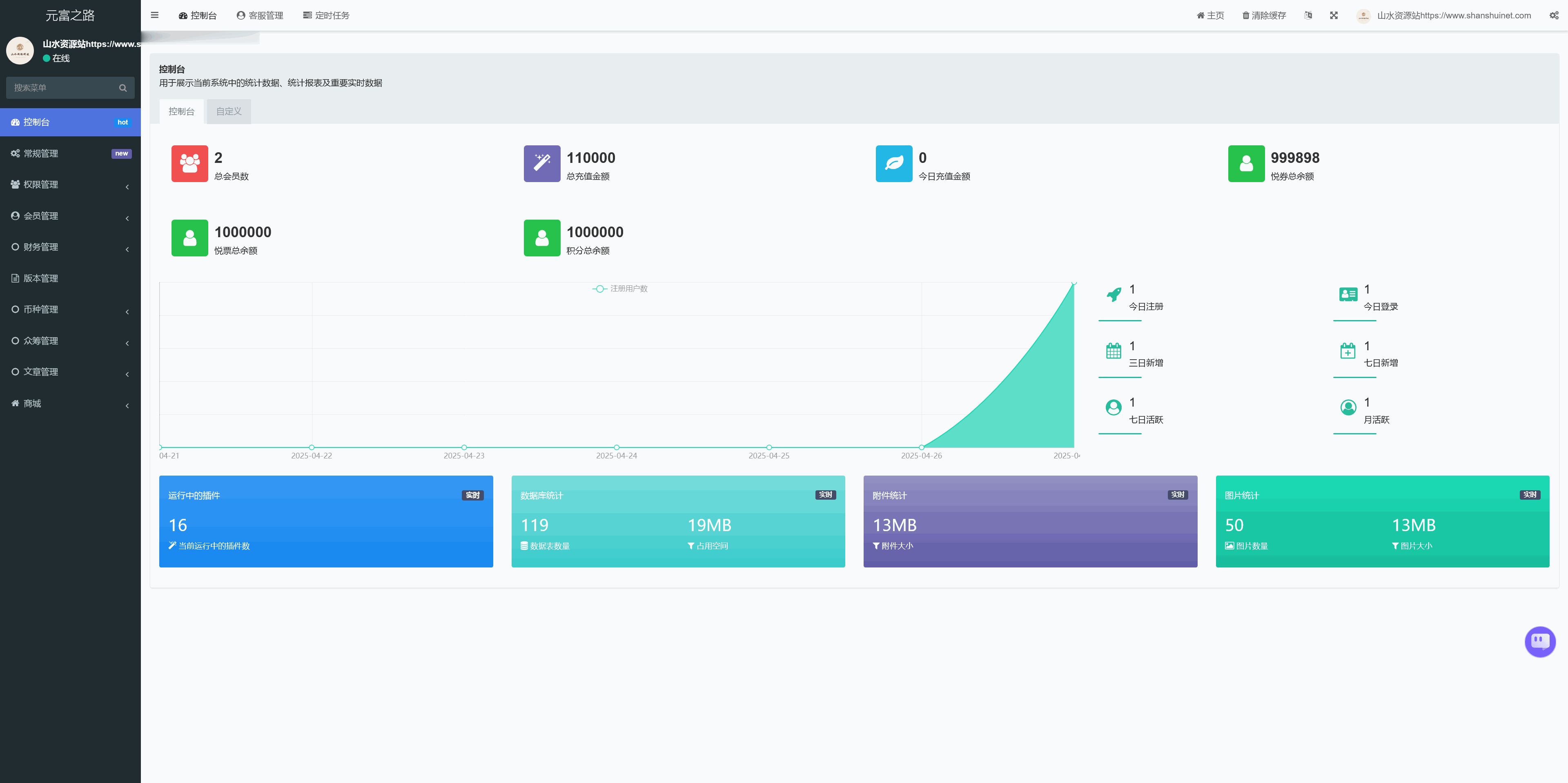Viewport: 1568px width, 783px height.
Task: Click the red total members icon
Action: (x=189, y=164)
